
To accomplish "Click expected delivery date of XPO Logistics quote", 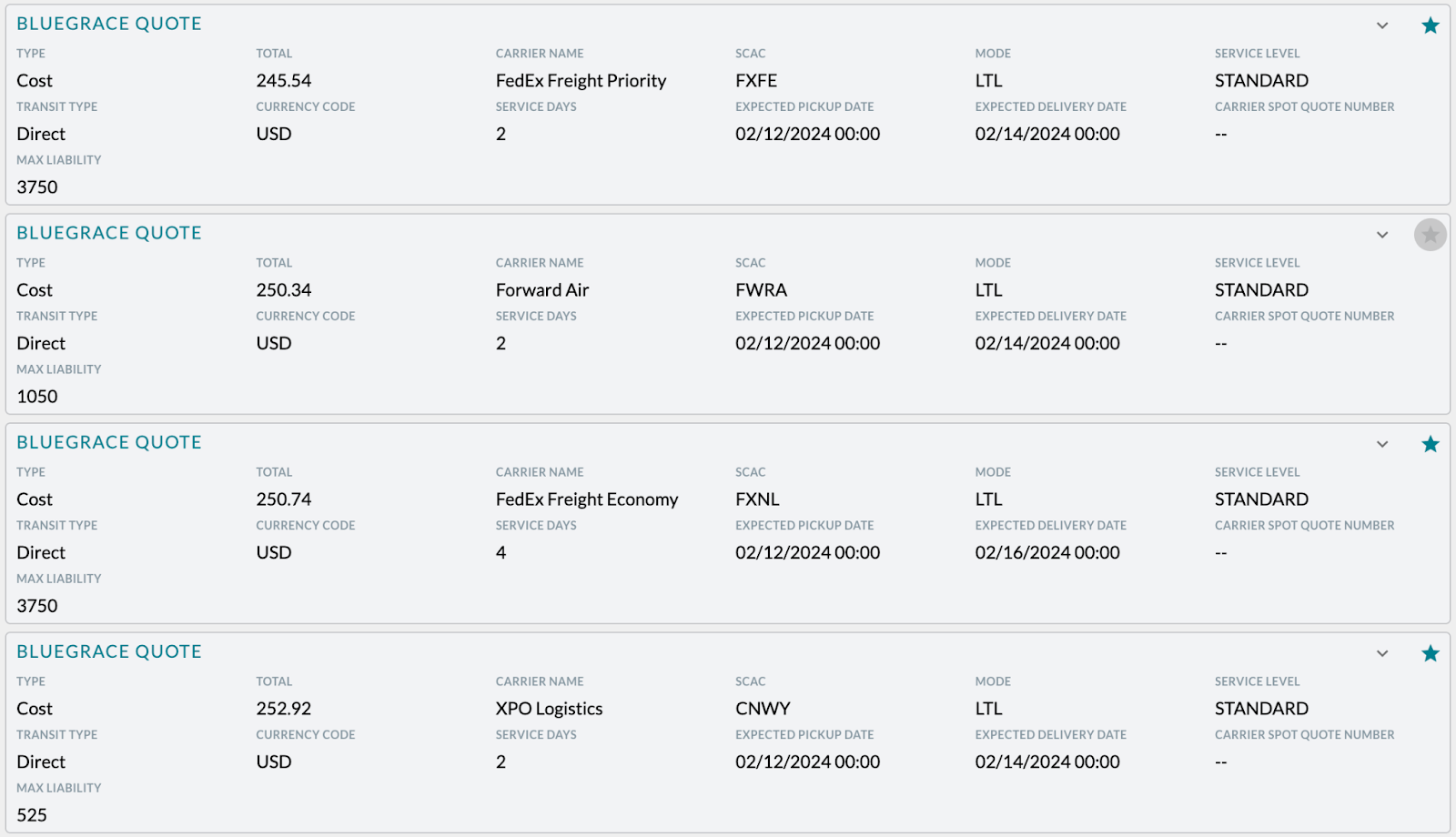I will [x=1047, y=761].
